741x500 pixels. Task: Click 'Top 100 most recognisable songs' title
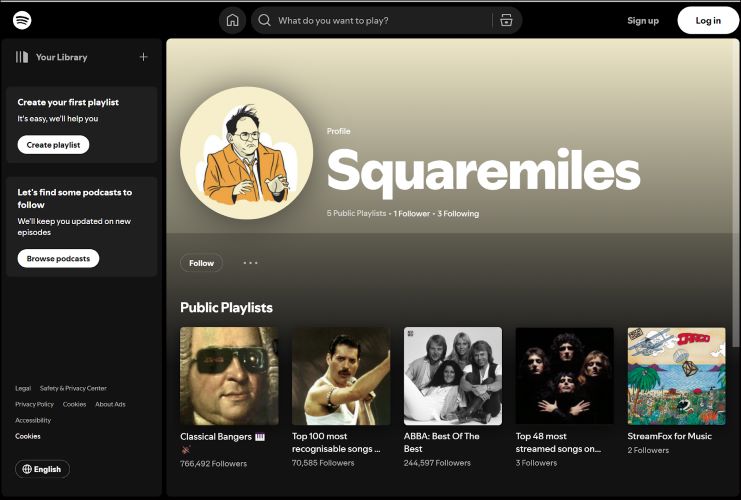[336, 442]
